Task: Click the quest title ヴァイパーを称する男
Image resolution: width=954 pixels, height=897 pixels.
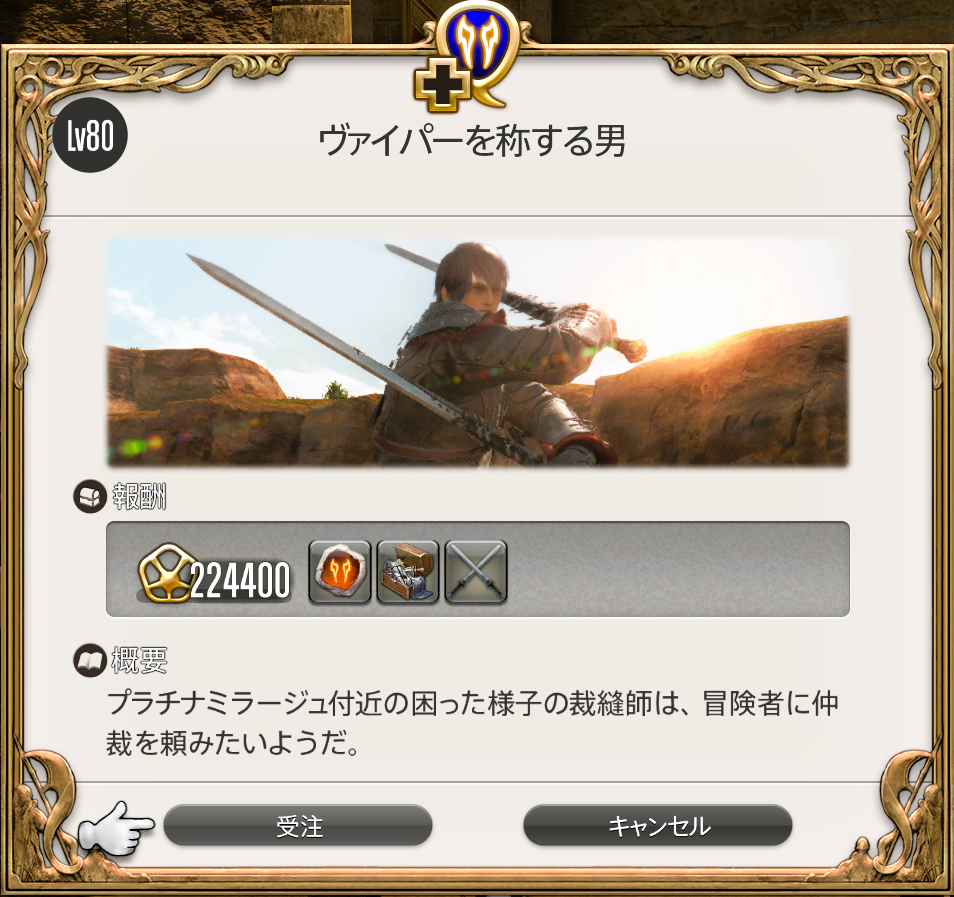Action: 472,141
